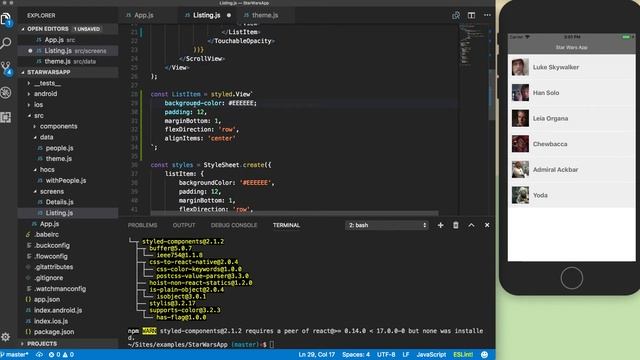This screenshot has width=640, height=360.
Task: Click the ESLint status item
Action: click(463, 355)
